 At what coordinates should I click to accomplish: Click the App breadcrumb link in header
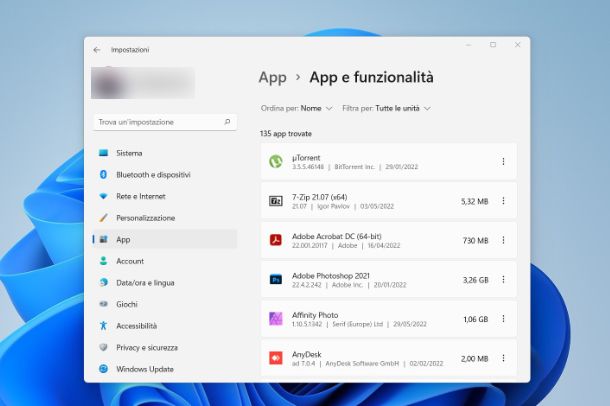tap(272, 77)
